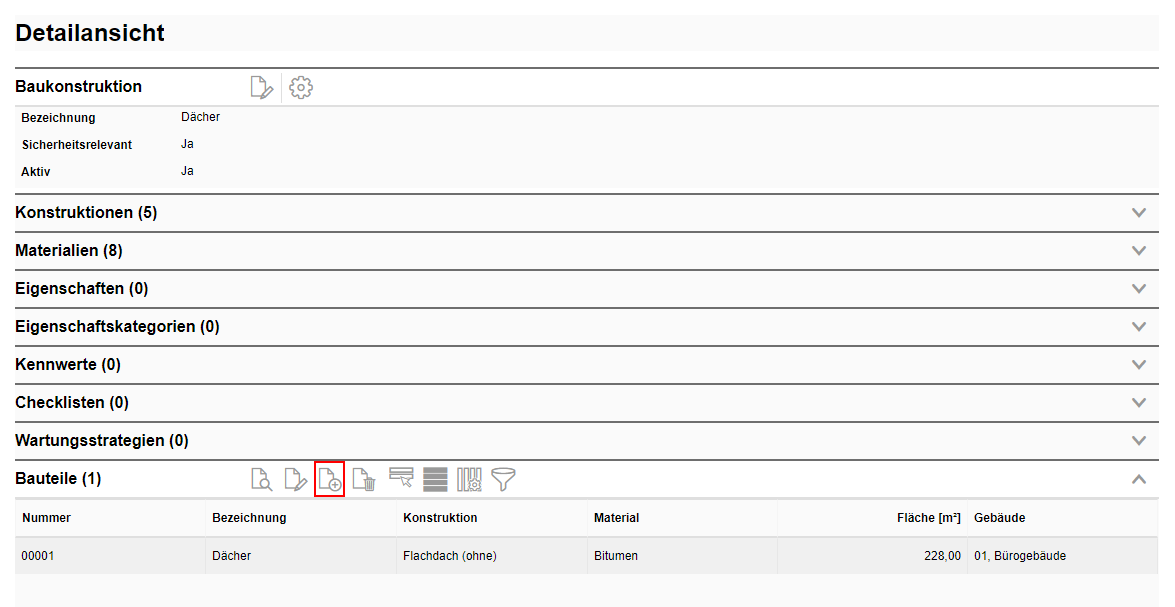Expand the Wartungsstrategien (0) section
The image size is (1175, 607).
point(1138,441)
